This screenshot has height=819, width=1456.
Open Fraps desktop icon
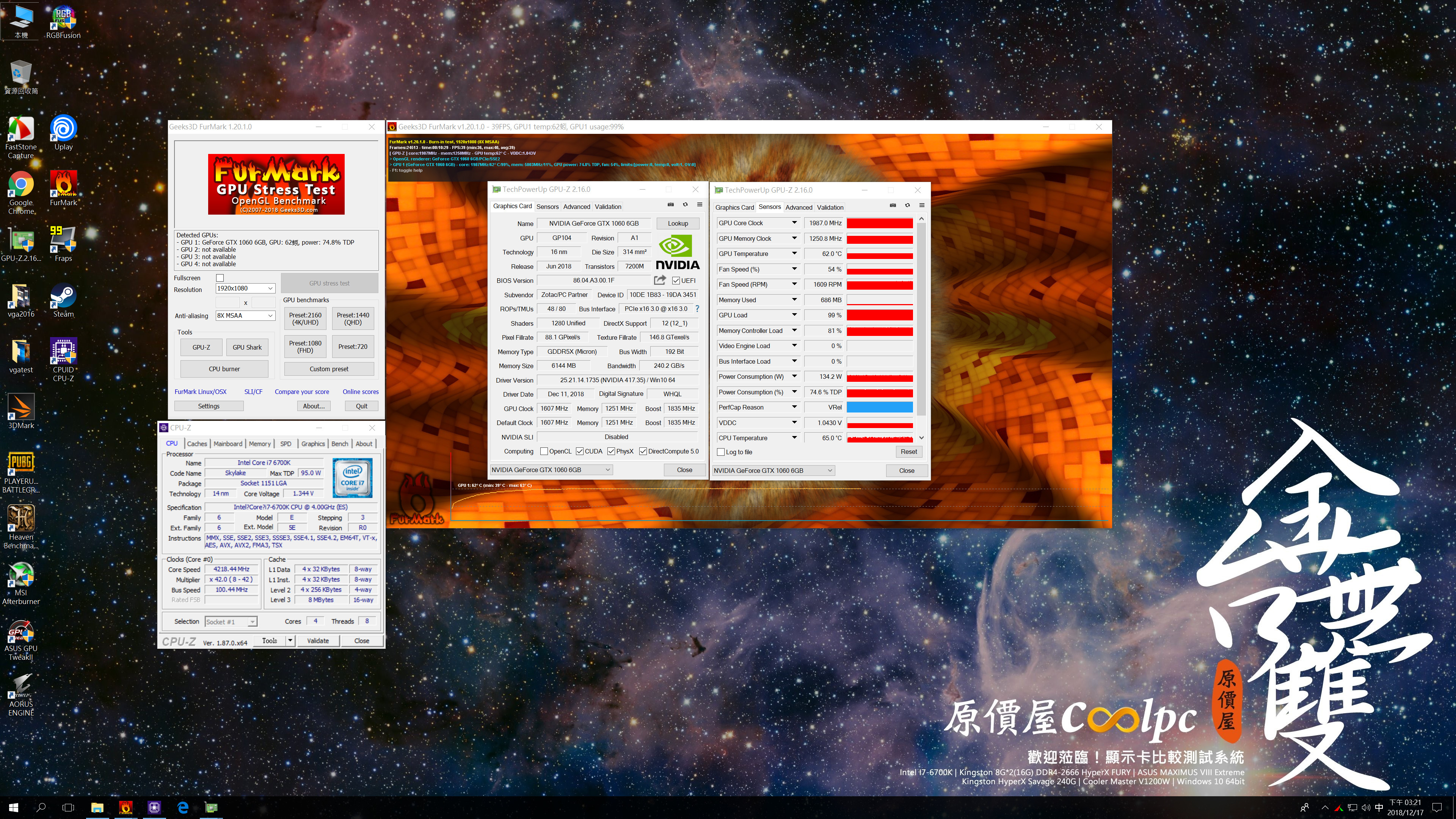63,244
